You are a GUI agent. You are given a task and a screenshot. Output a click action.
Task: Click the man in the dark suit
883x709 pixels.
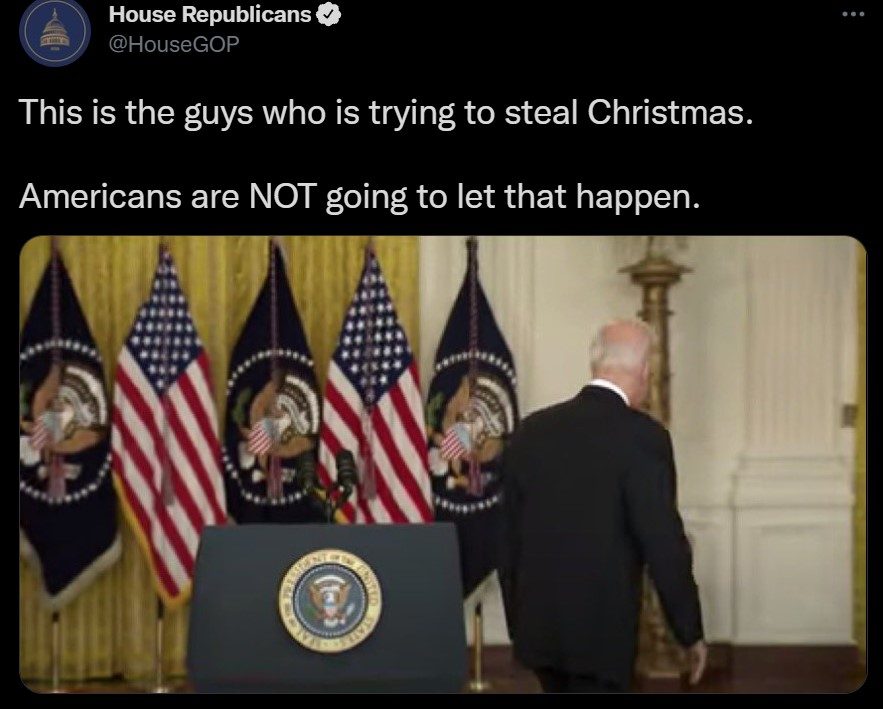tap(601, 507)
